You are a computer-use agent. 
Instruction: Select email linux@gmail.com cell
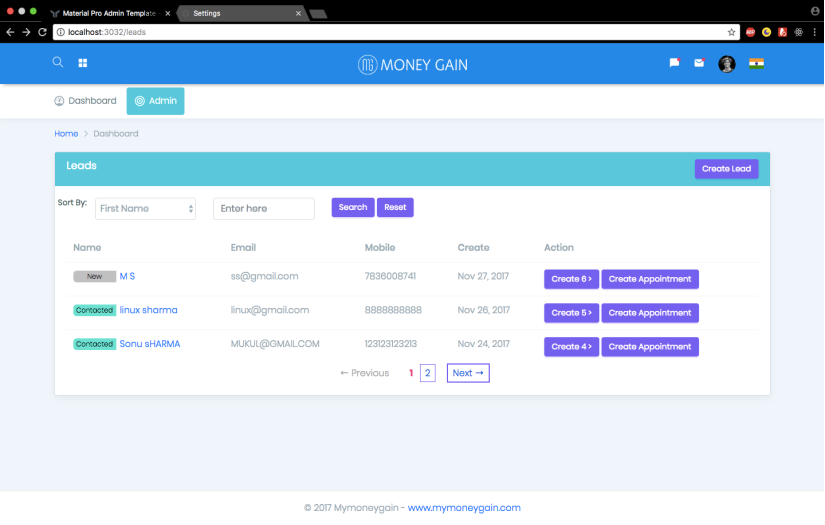coord(270,310)
